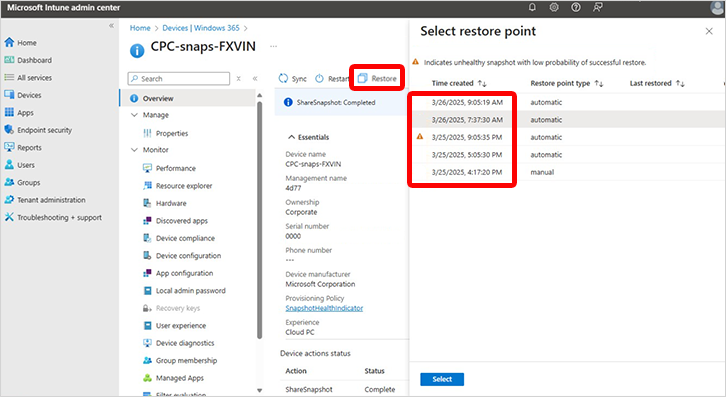The width and height of the screenshot is (726, 397).
Task: Select restore point 3/26/2025, 9:05:19 AM
Action: [x=568, y=102]
